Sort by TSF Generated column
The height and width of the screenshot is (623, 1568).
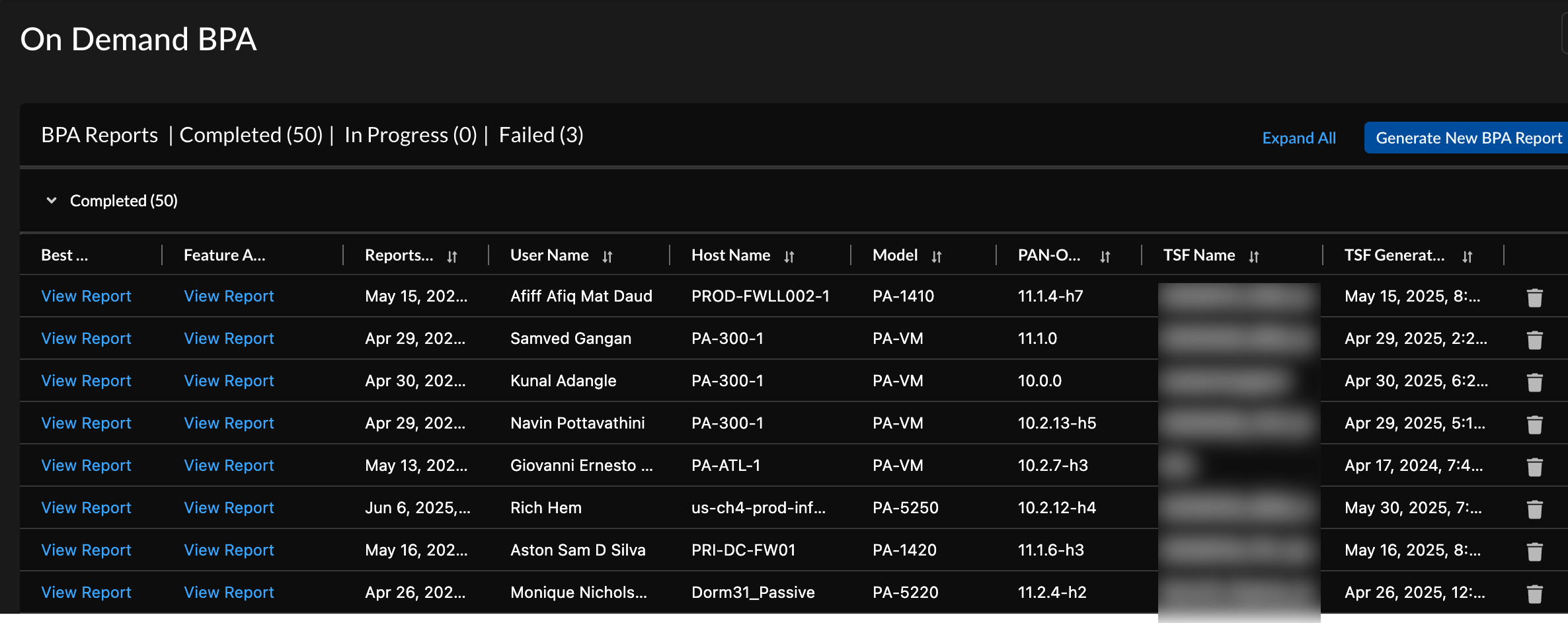[1467, 257]
